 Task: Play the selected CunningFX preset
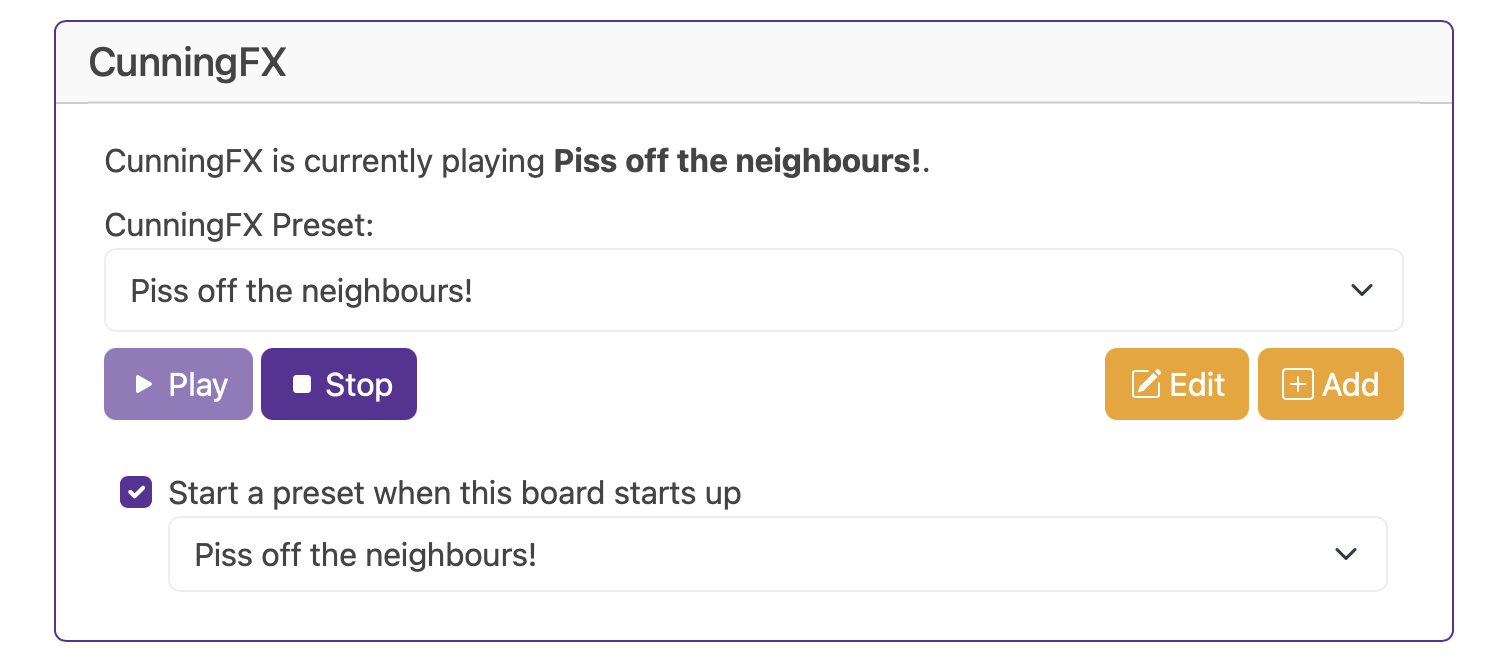click(x=179, y=384)
